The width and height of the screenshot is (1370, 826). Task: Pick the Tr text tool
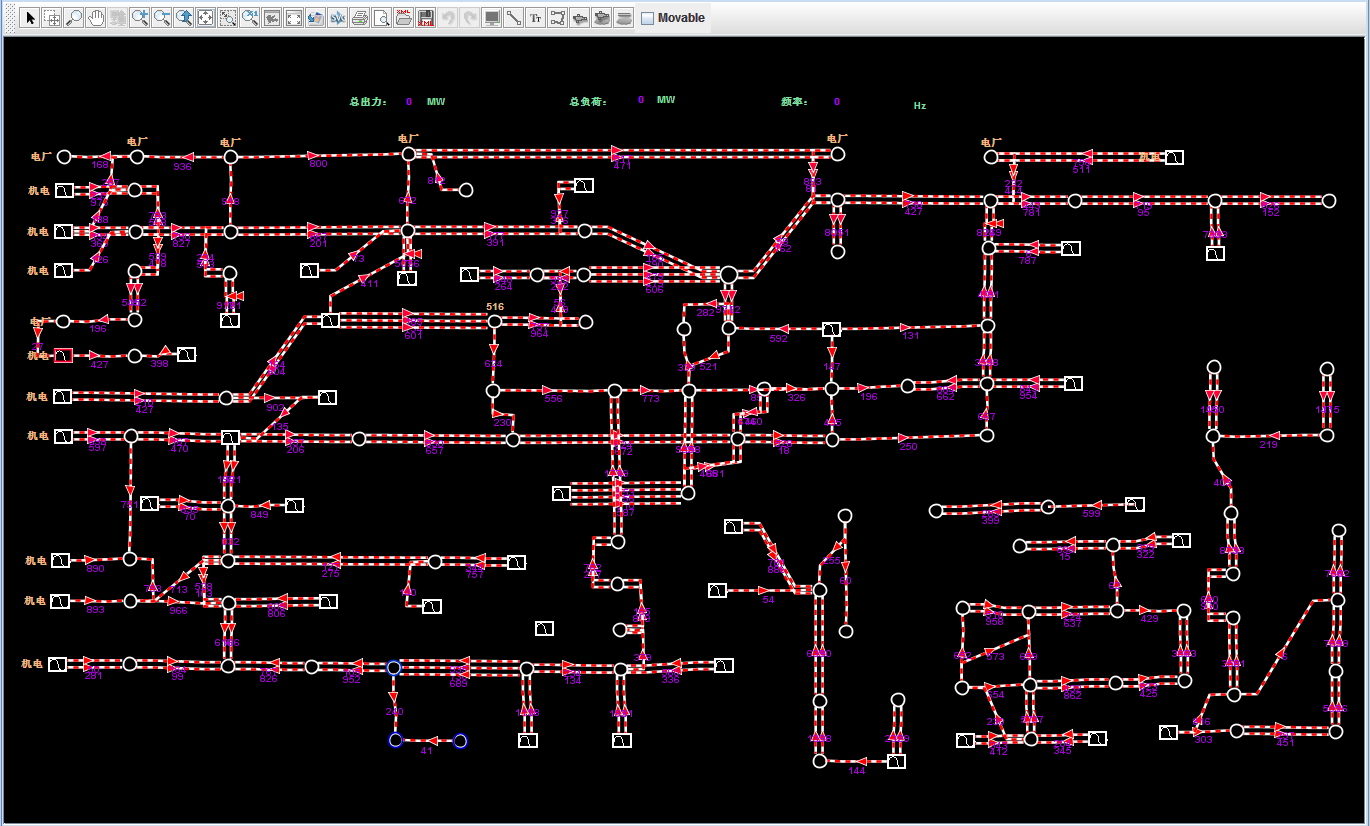coord(535,18)
